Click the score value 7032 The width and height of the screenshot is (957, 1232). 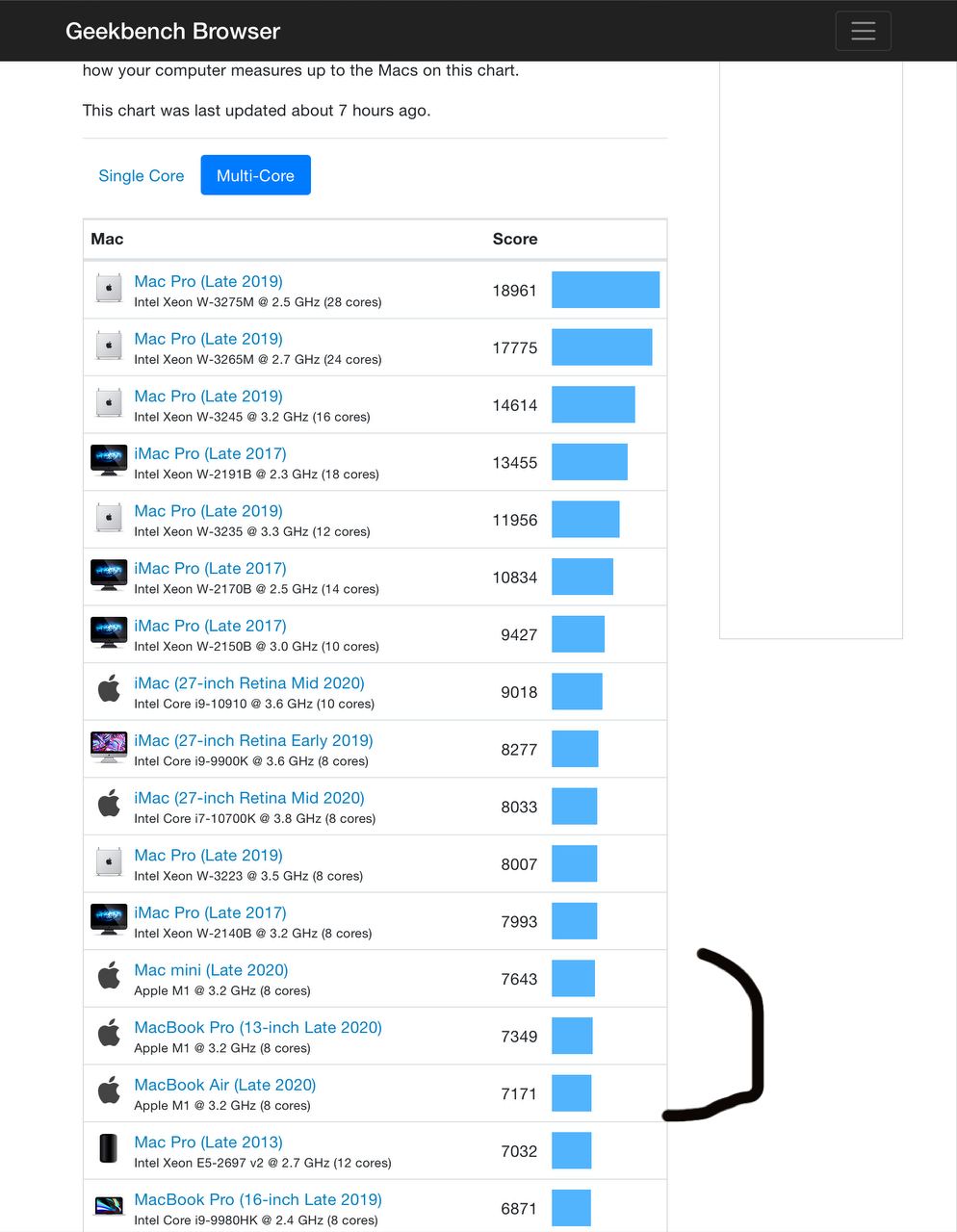point(519,1151)
